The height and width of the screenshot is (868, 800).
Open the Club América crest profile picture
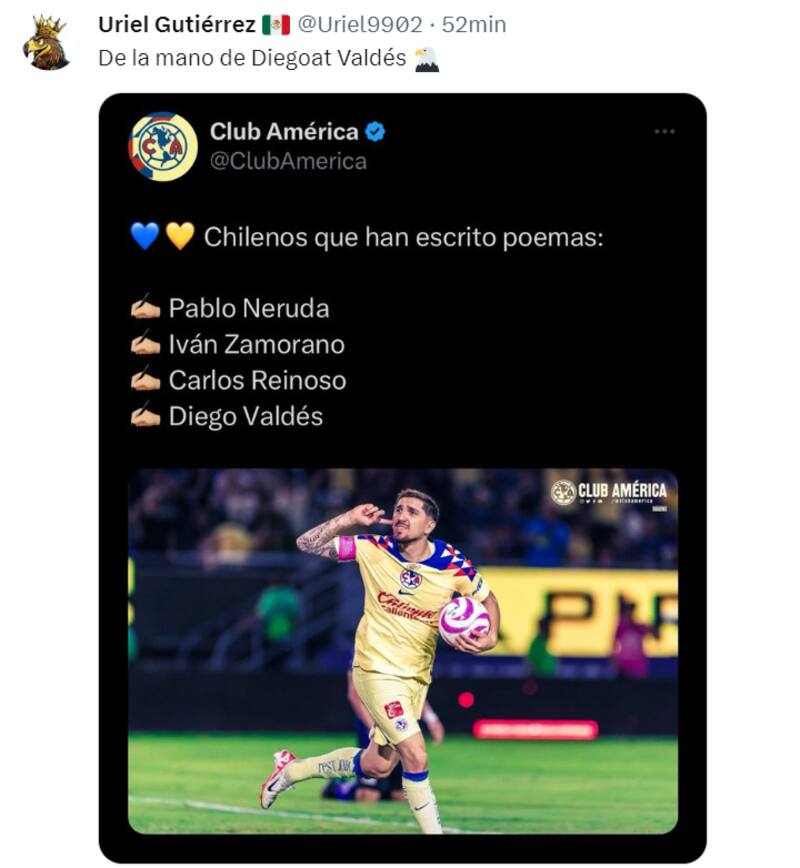tap(163, 147)
